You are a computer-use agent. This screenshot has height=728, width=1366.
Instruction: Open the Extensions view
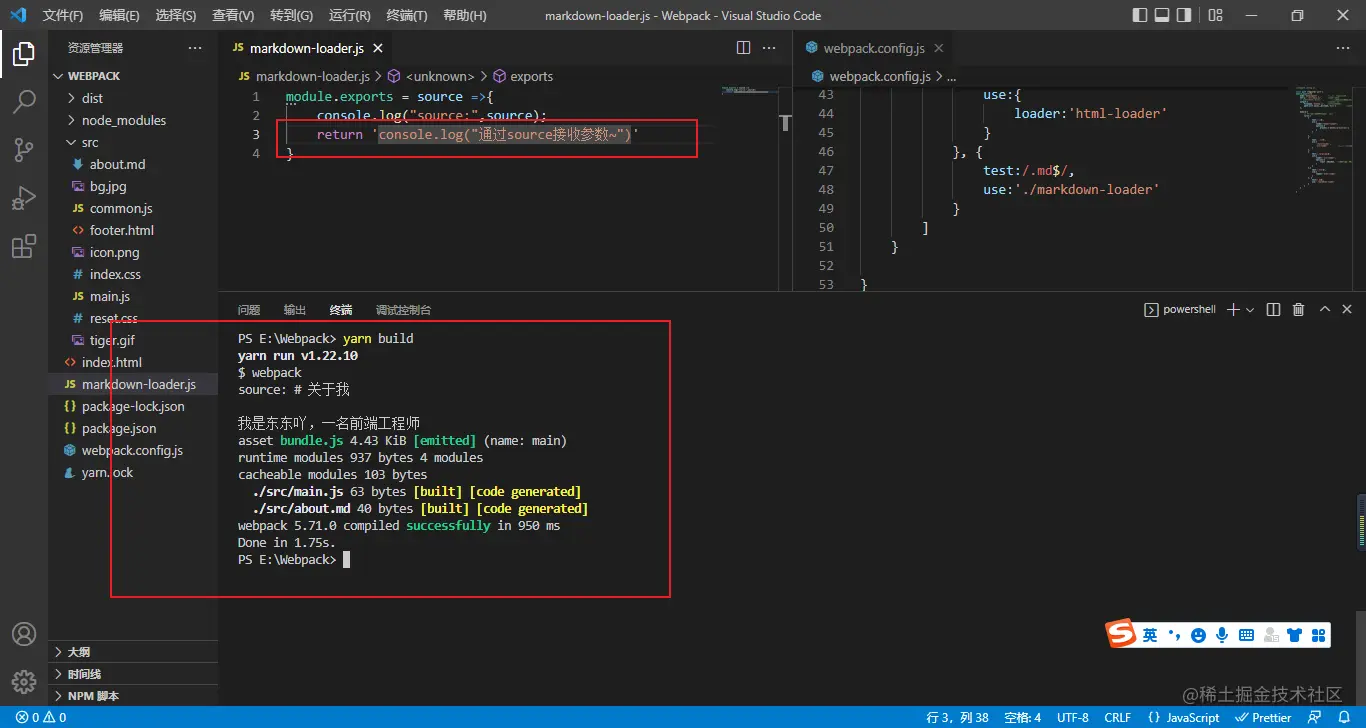pos(24,246)
